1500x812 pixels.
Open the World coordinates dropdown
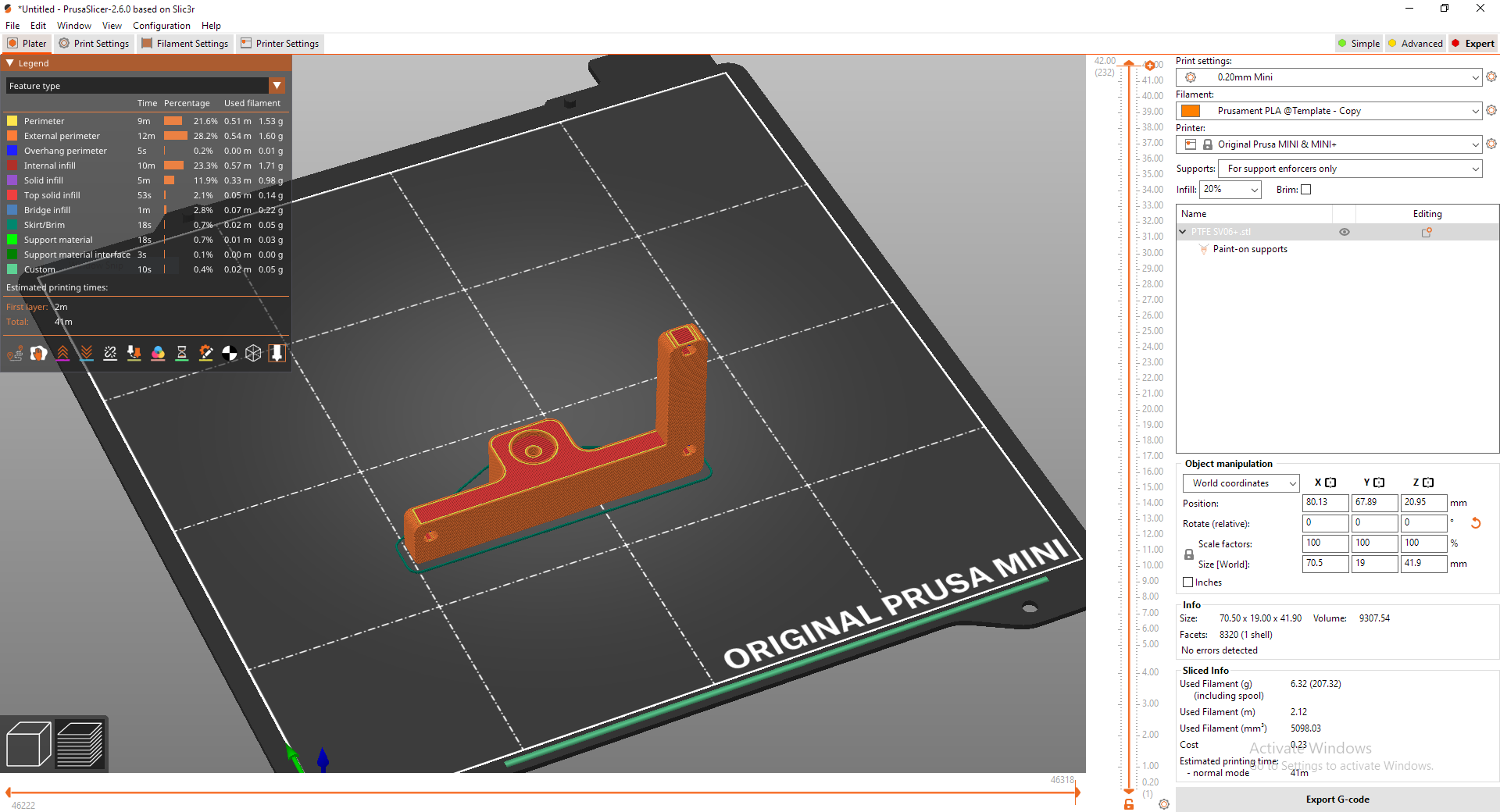pyautogui.click(x=1241, y=483)
